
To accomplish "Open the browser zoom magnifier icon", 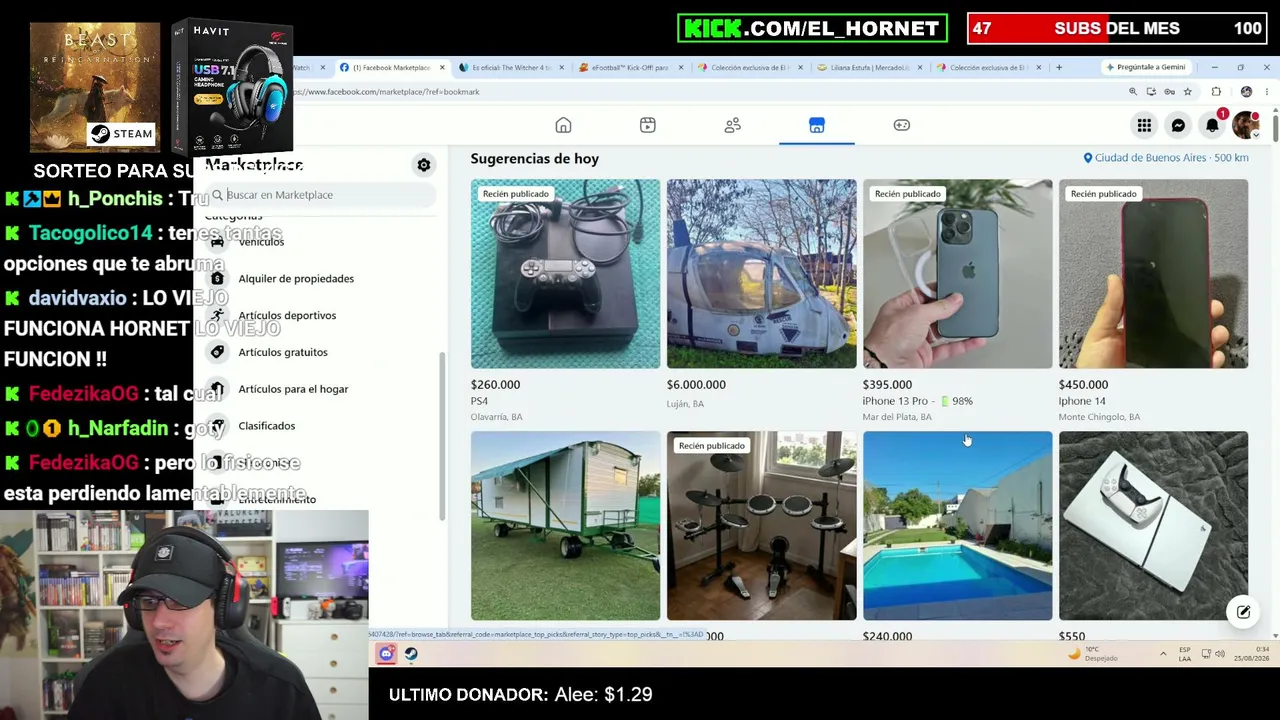I will 1133,92.
